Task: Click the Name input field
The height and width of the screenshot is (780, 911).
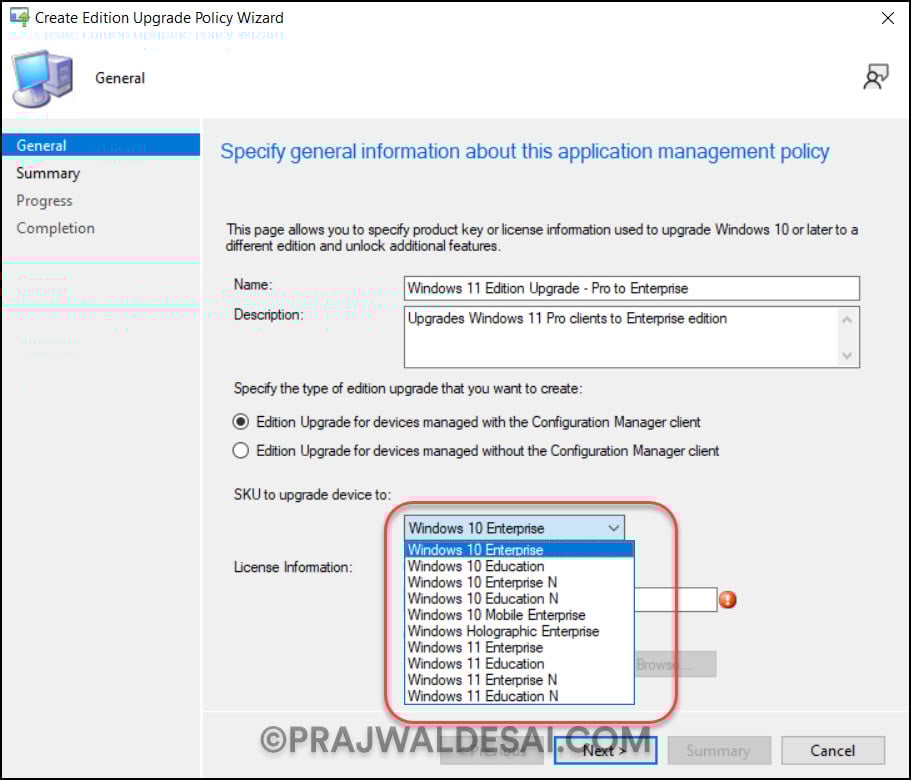Action: click(x=632, y=288)
